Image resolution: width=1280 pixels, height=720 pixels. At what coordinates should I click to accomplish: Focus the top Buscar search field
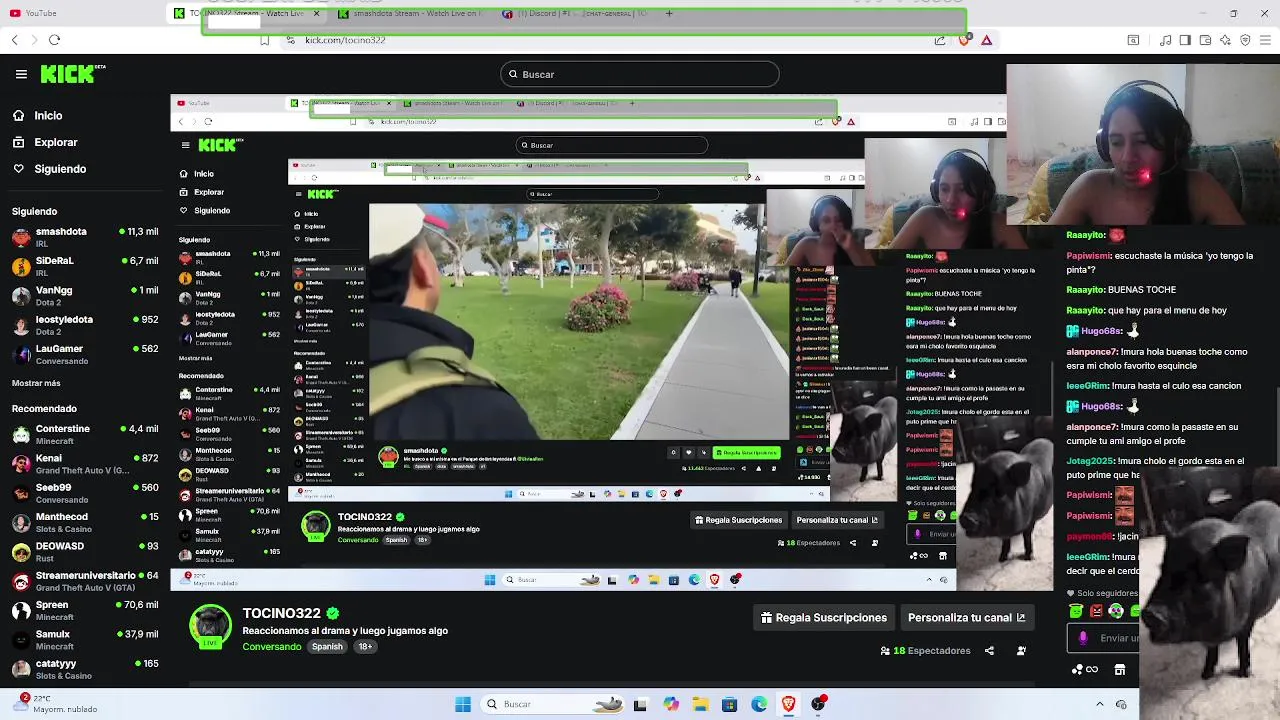coord(640,74)
